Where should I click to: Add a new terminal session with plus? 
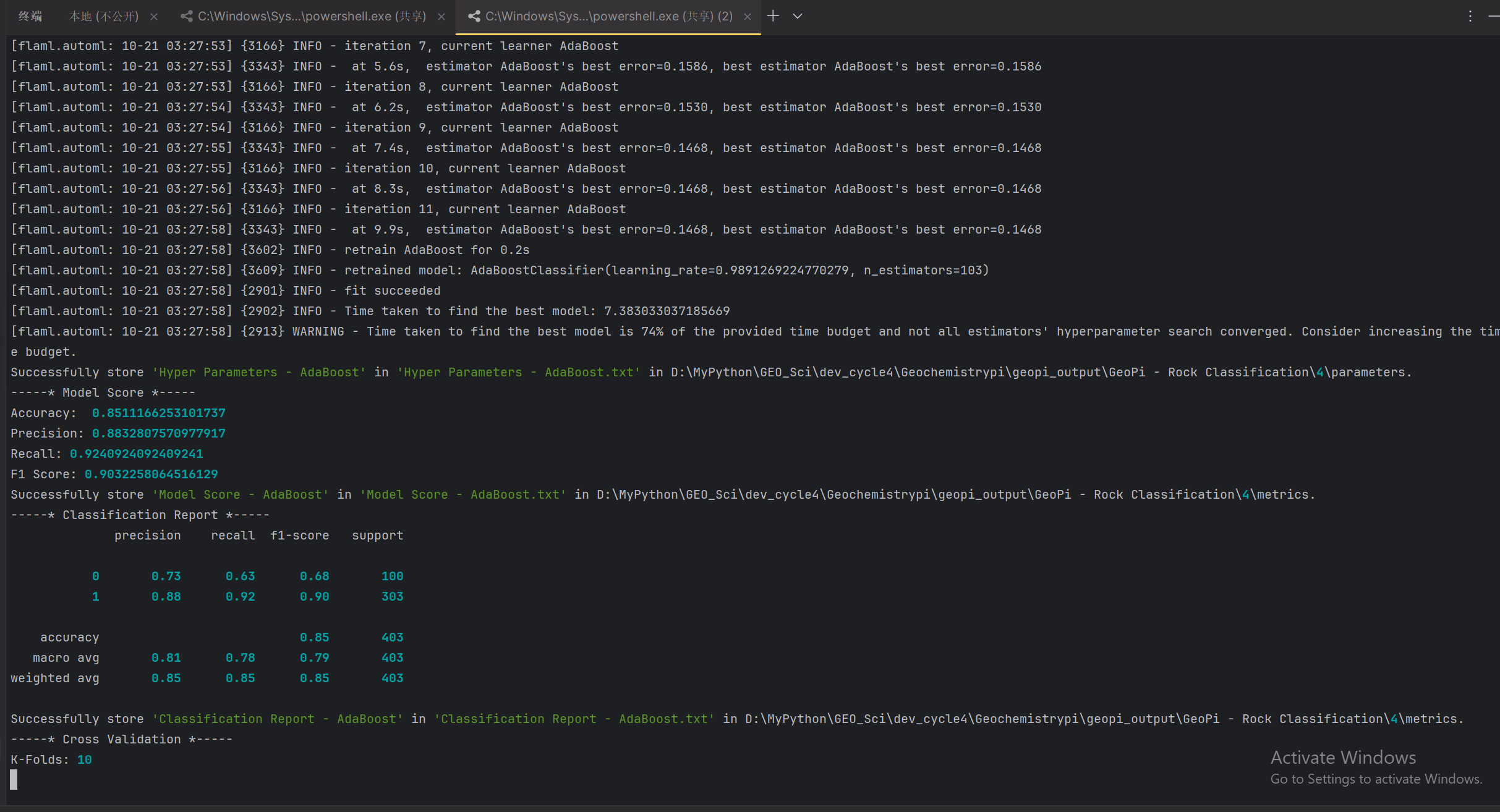773,16
